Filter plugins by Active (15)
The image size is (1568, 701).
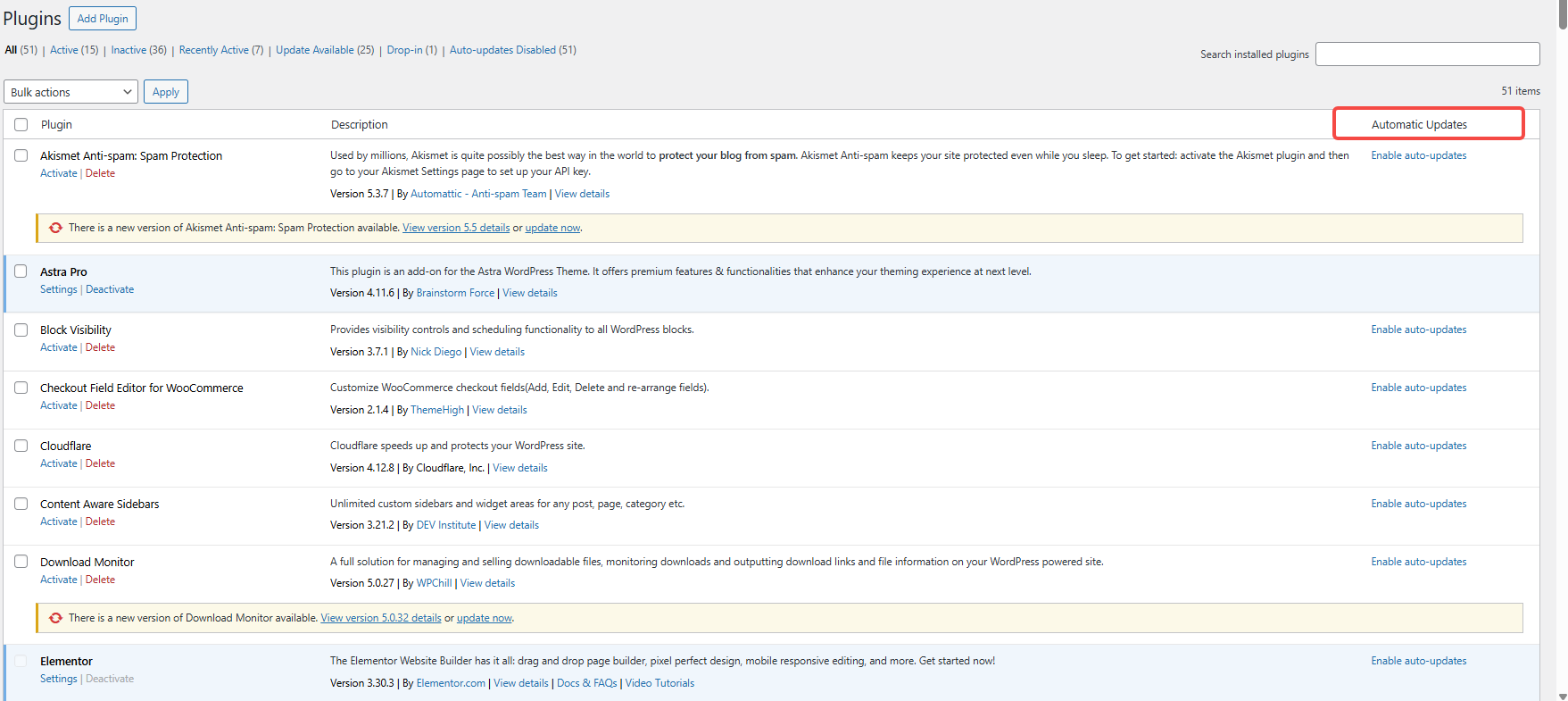tap(74, 50)
